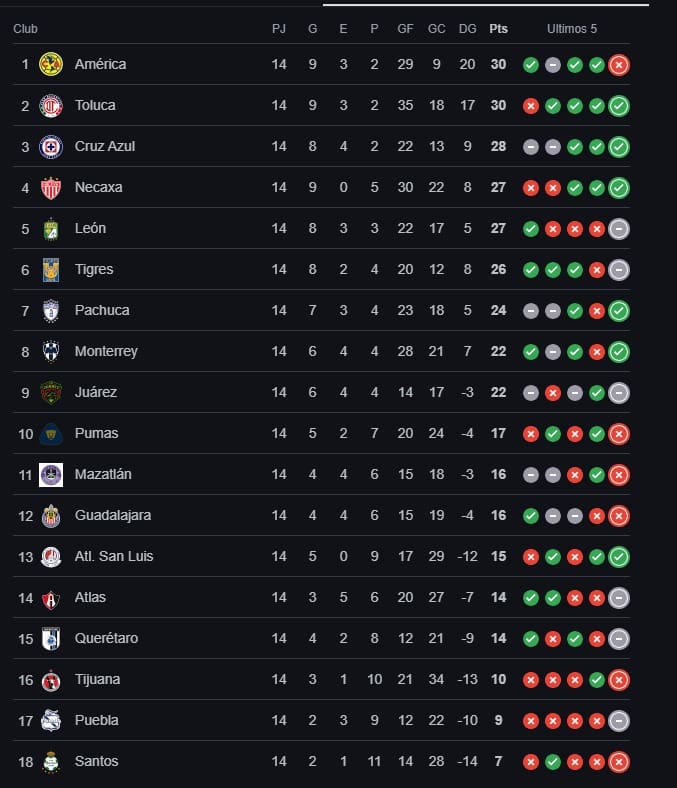Select Toluca's most recent green win icon
677x788 pixels.
pyautogui.click(x=619, y=106)
